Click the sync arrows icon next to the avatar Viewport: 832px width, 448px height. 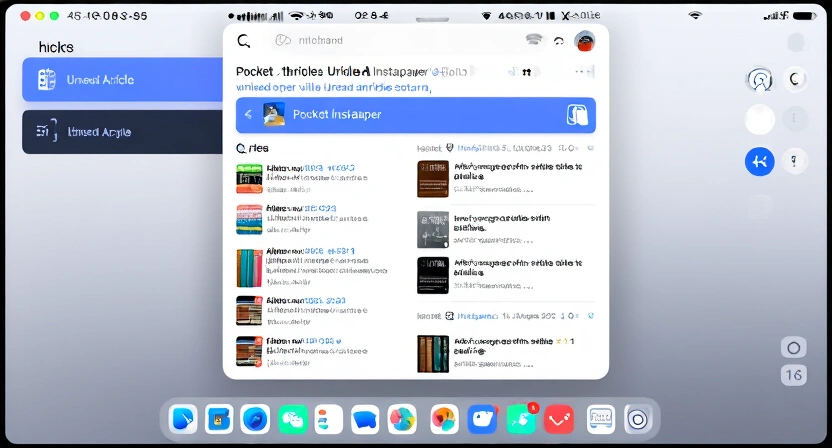(559, 41)
